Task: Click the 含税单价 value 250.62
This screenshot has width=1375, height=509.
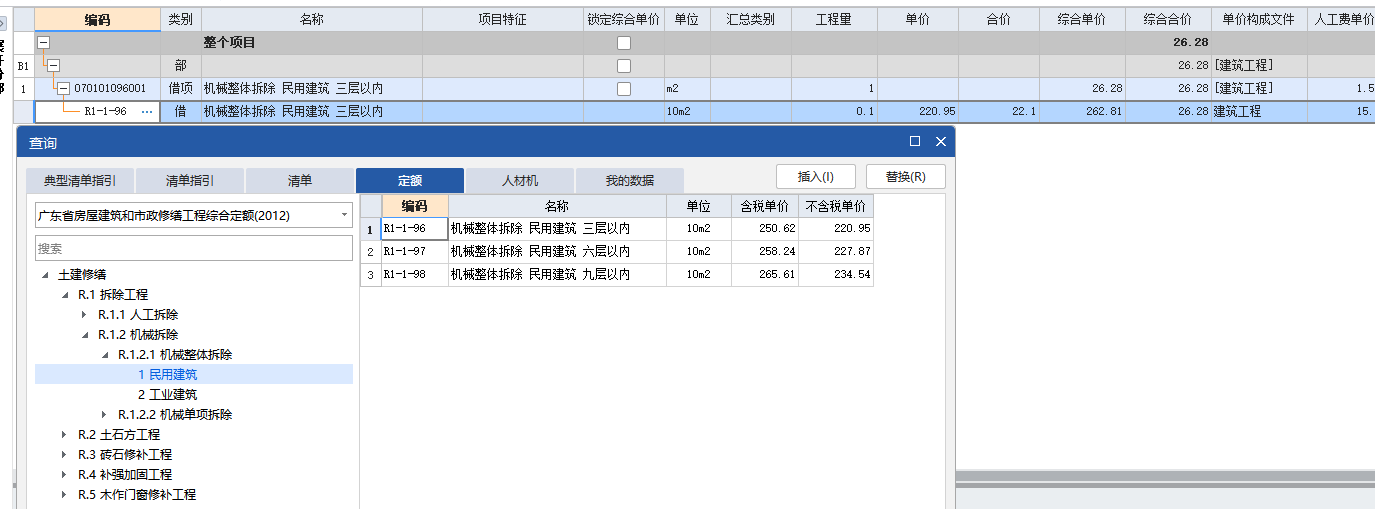Action: [x=765, y=229]
